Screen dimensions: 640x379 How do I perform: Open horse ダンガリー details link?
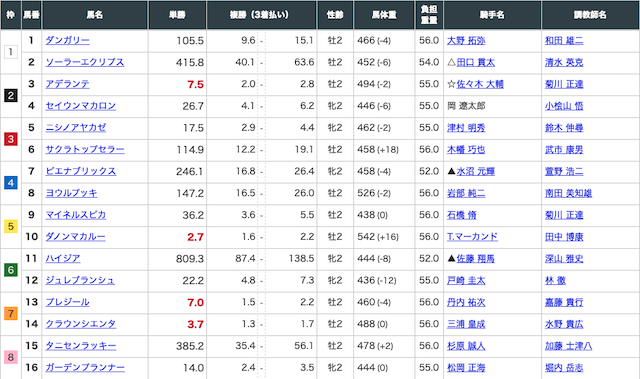[x=67, y=40]
